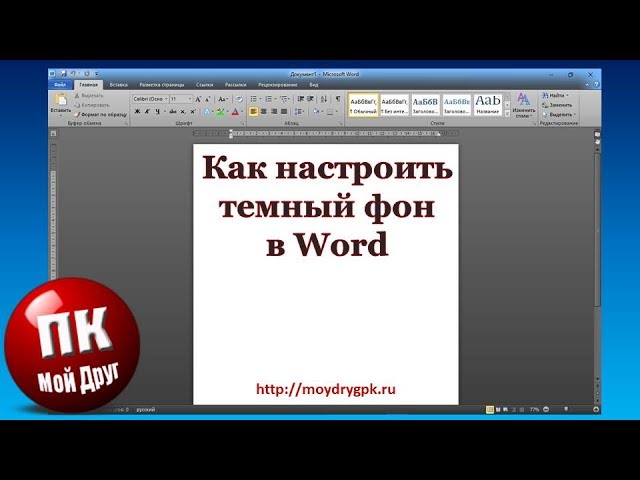Image resolution: width=640 pixels, height=480 pixels.
Task: Align text left
Action: click(253, 111)
